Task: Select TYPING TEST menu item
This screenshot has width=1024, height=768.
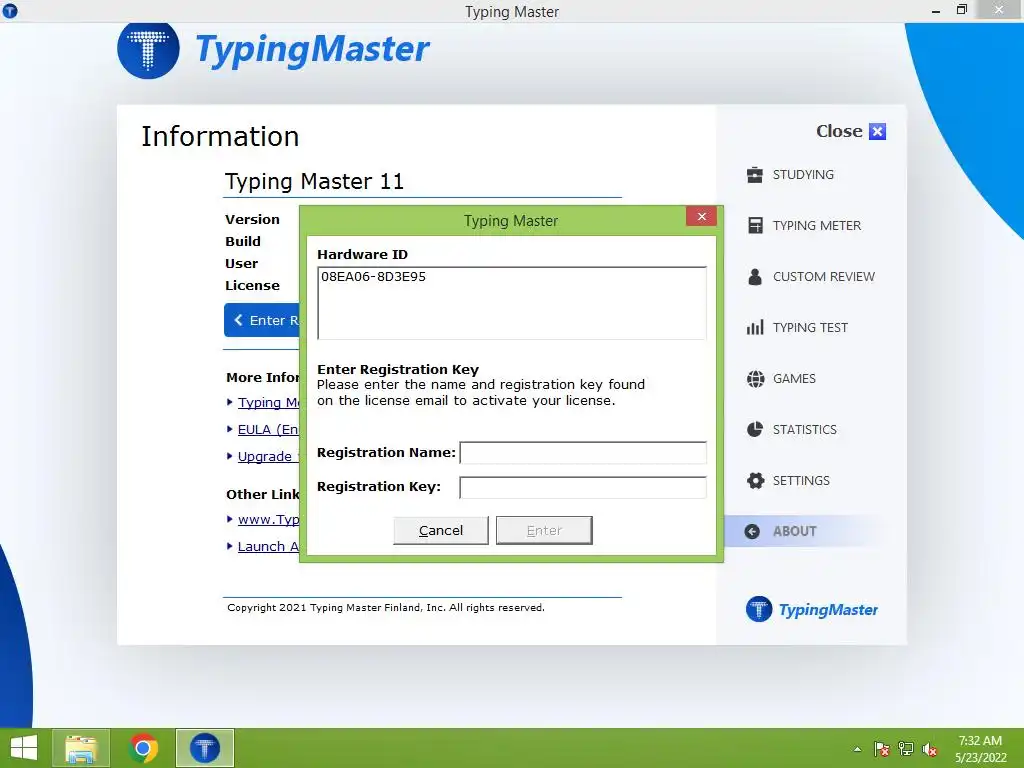Action: point(810,328)
